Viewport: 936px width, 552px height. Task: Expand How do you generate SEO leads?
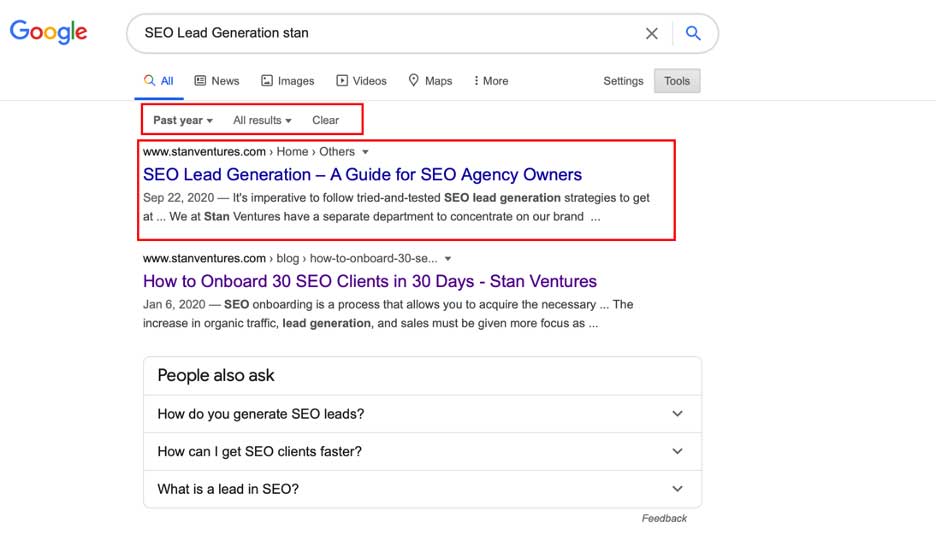pyautogui.click(x=423, y=414)
